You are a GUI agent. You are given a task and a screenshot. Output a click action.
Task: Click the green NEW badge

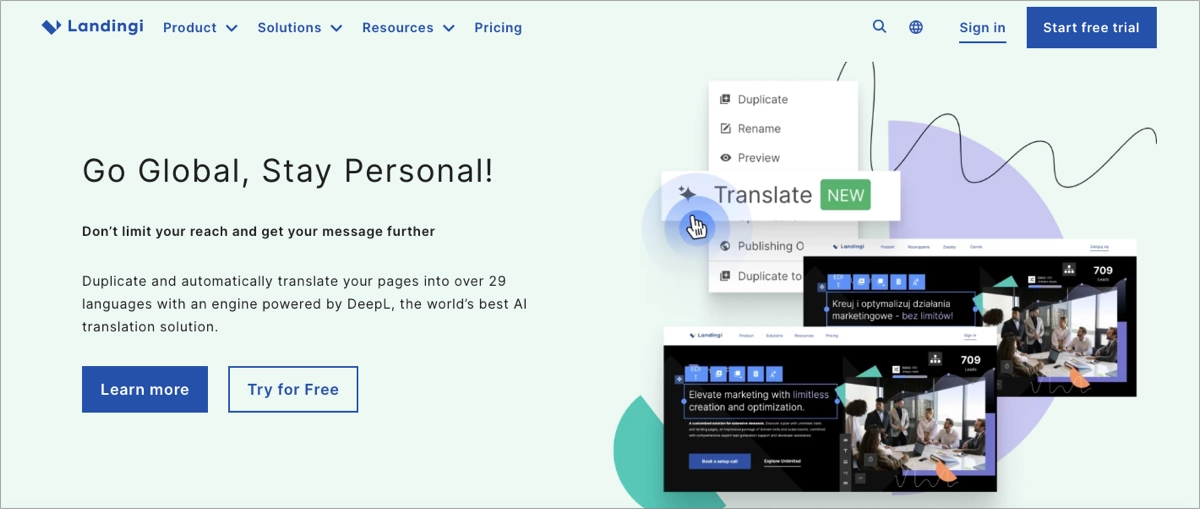pyautogui.click(x=845, y=195)
